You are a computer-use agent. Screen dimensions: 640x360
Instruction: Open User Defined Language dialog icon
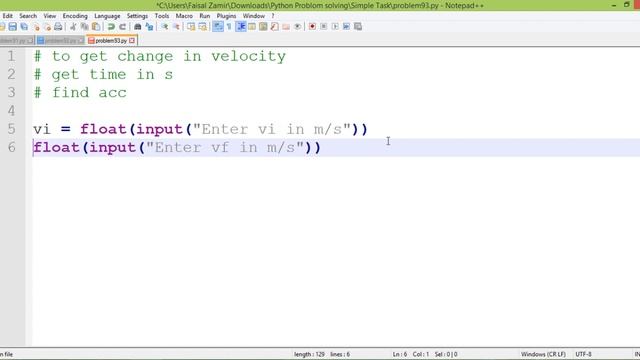[x=252, y=27]
